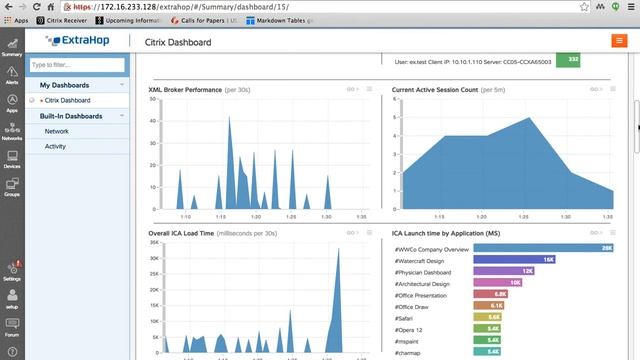Go back in the browser
640x360 pixels.
tap(8, 7)
